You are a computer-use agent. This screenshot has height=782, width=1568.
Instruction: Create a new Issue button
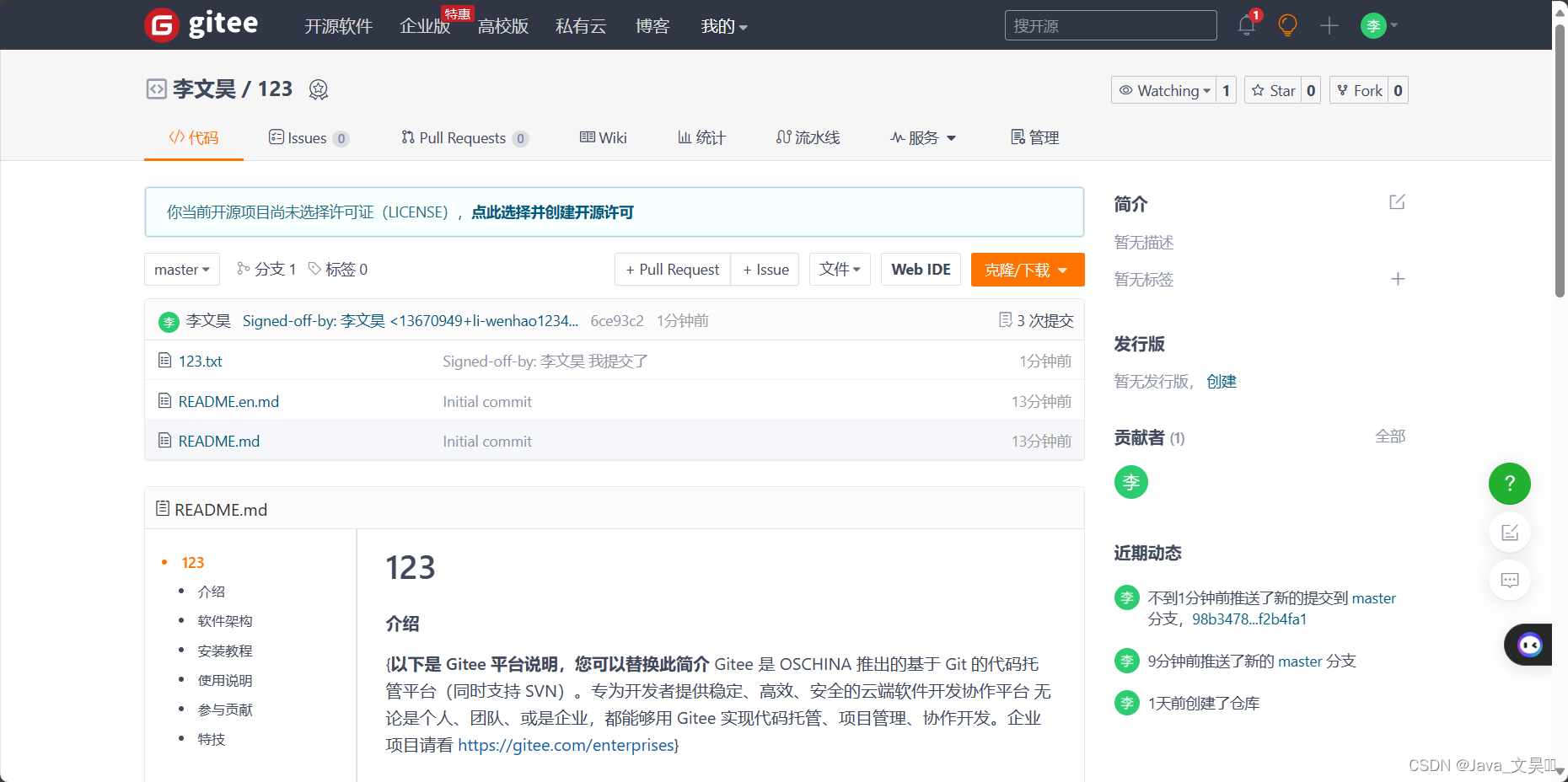765,270
